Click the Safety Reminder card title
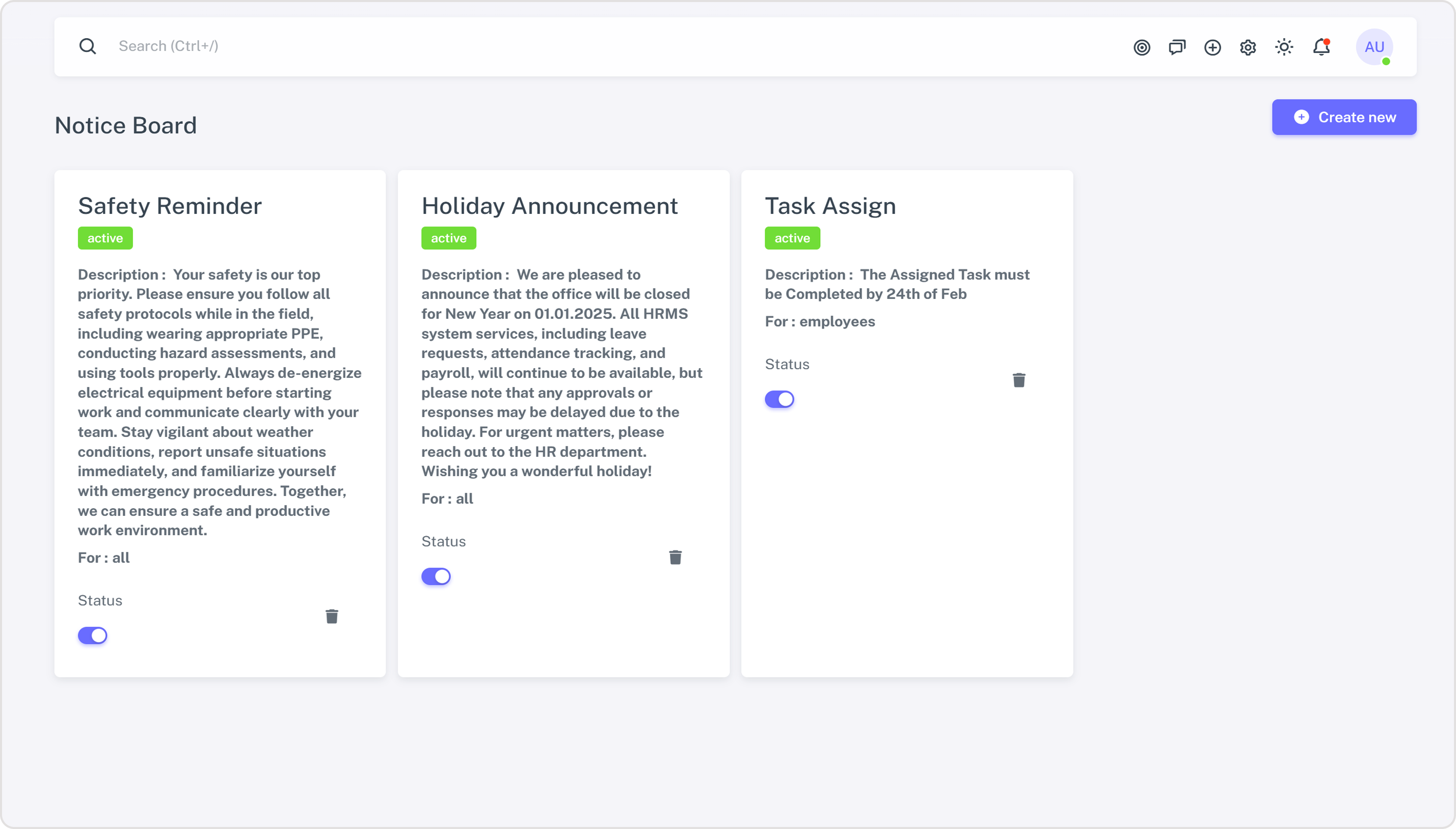This screenshot has width=1456, height=829. (x=170, y=206)
